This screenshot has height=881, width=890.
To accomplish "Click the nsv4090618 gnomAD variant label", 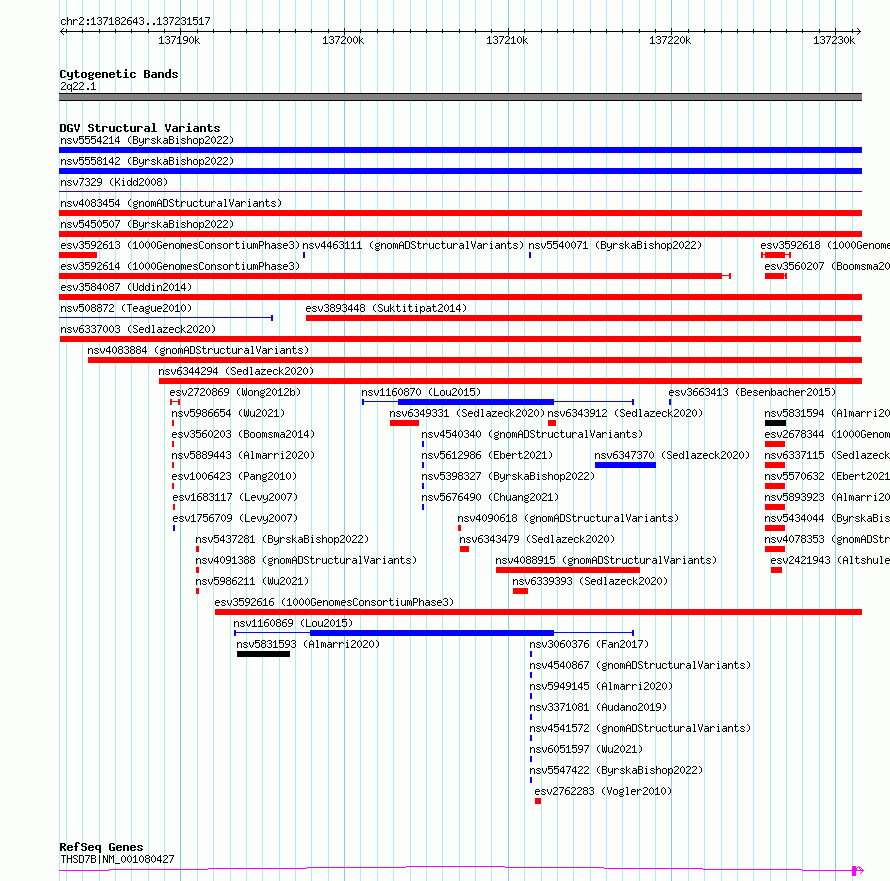I will (568, 518).
